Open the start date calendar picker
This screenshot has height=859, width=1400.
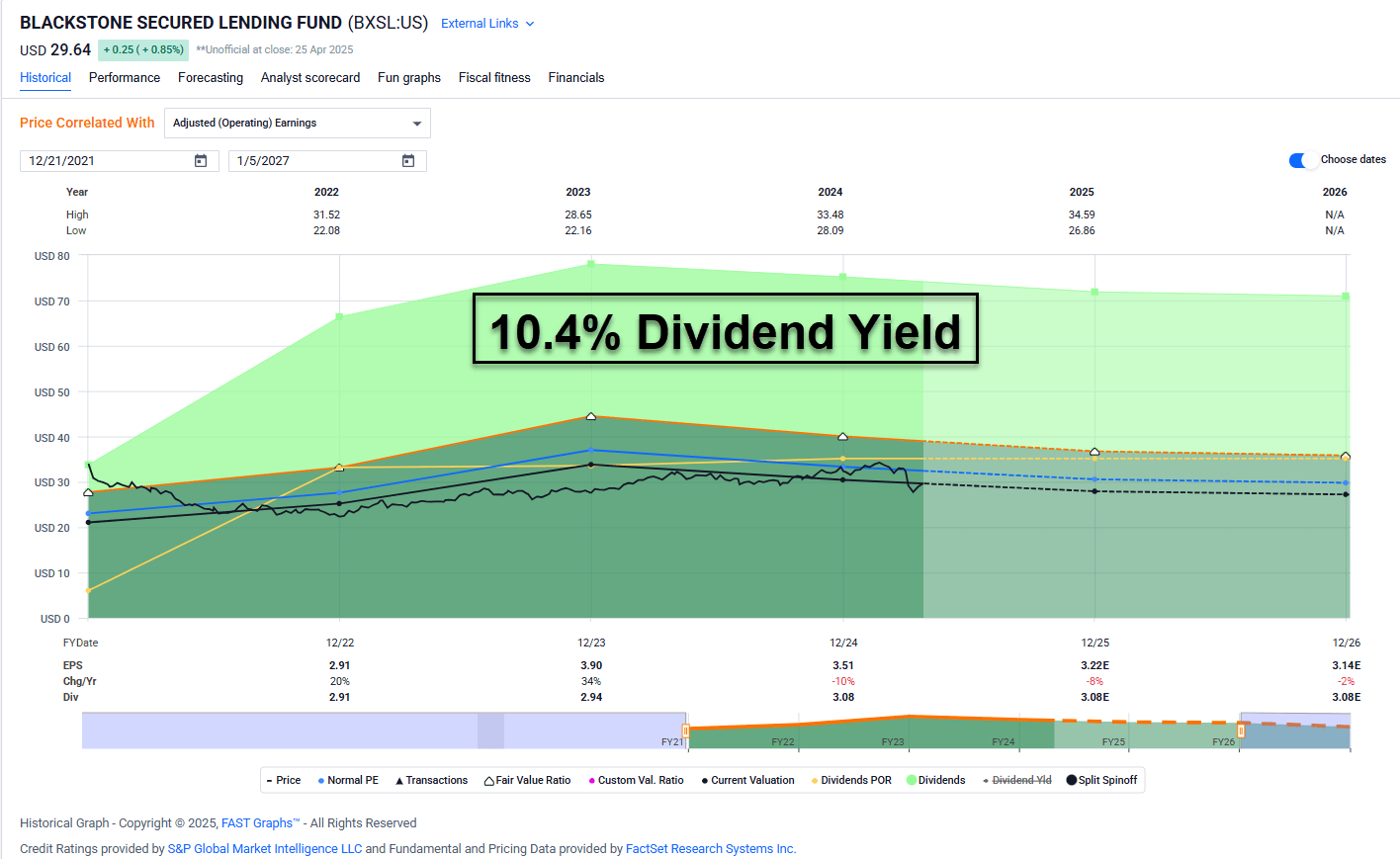[x=202, y=160]
